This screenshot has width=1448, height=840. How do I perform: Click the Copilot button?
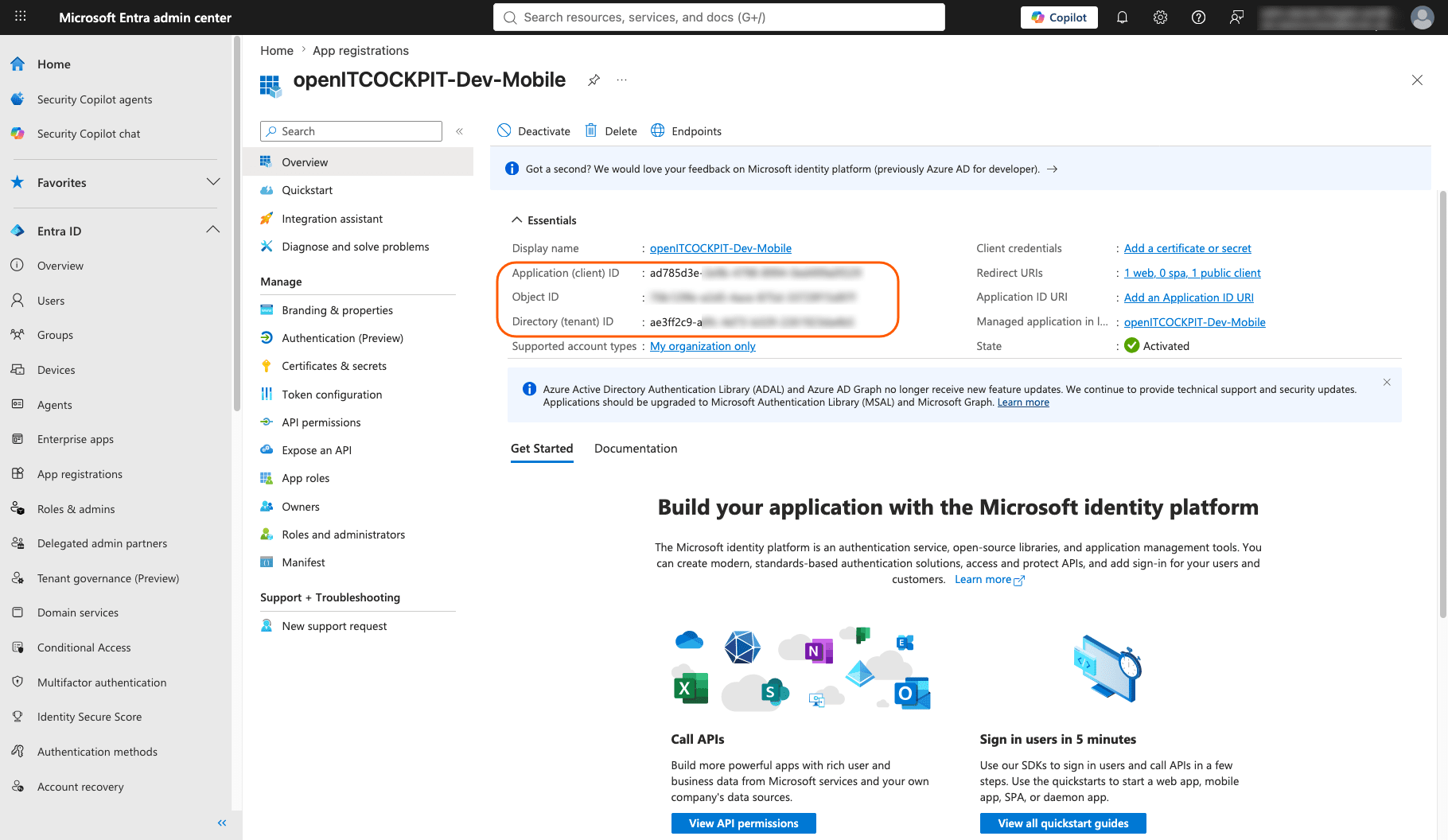(x=1059, y=17)
